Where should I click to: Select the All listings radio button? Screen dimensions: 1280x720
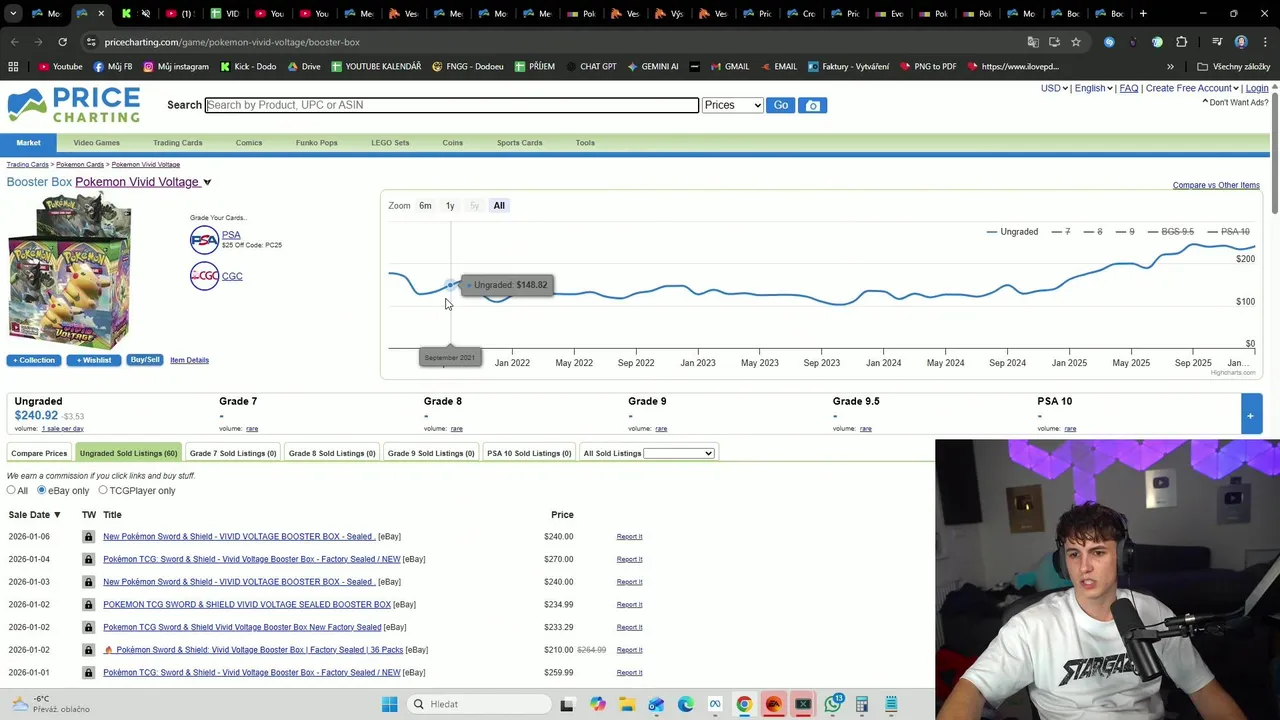[x=11, y=490]
